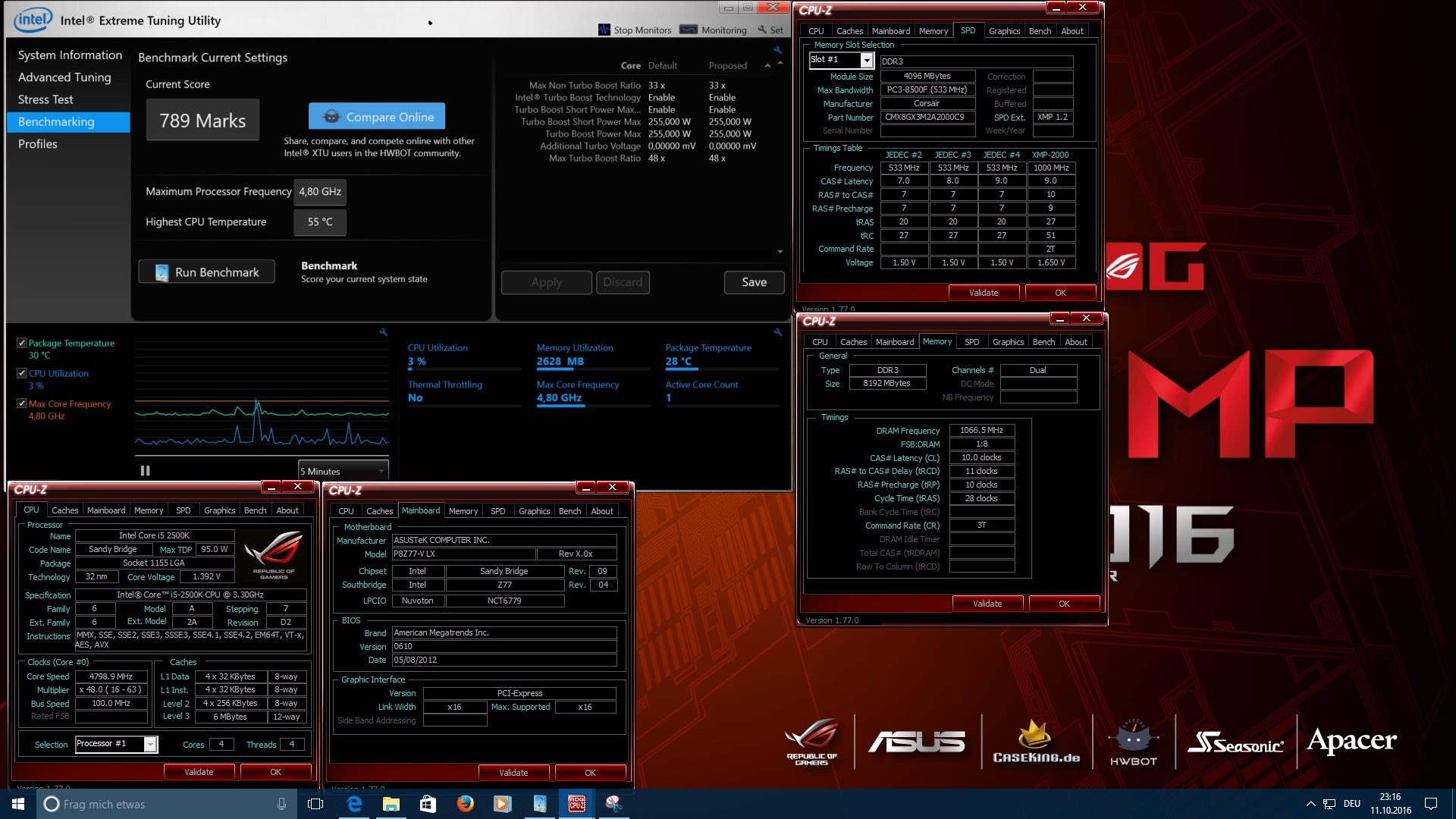
Task: Click Validate in the Mainboard CPU-Z window
Action: click(513, 773)
